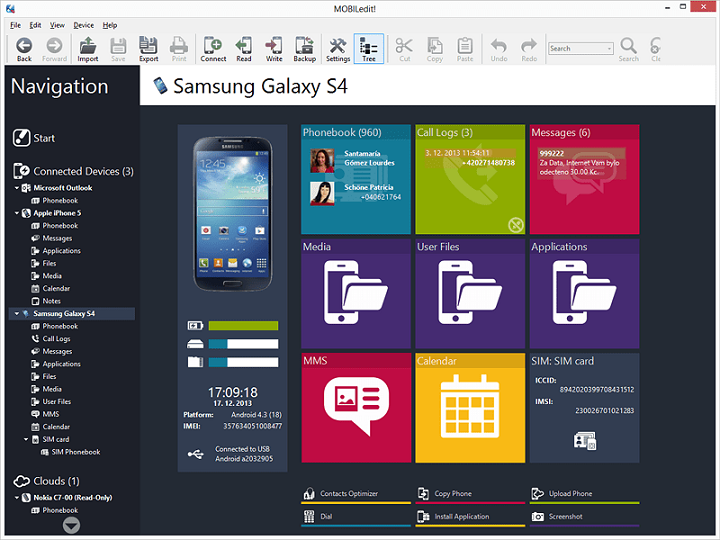720x540 pixels.
Task: Select Connected Devices (3) in navigation
Action: coord(73,171)
